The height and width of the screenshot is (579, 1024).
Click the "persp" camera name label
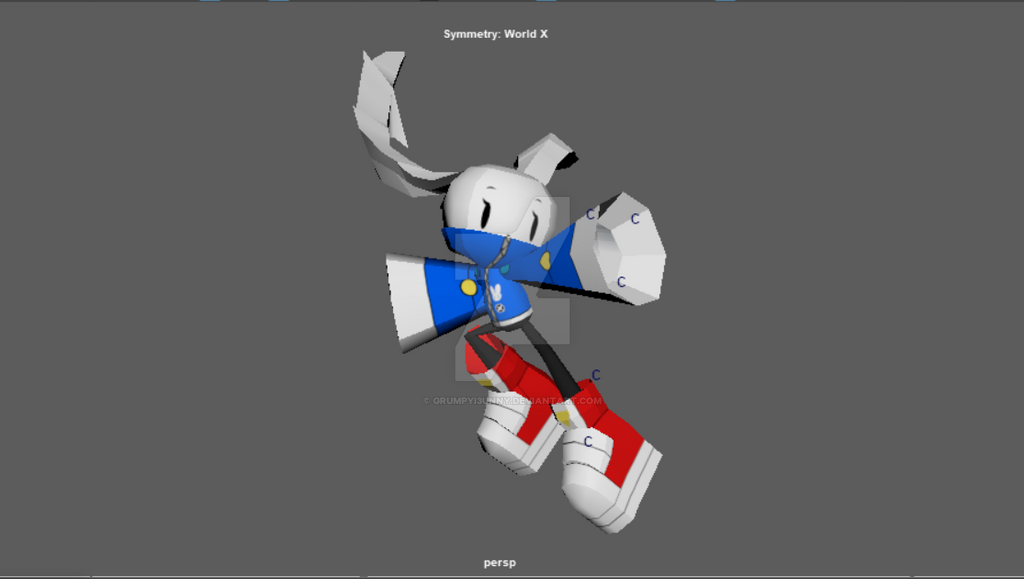(500, 562)
